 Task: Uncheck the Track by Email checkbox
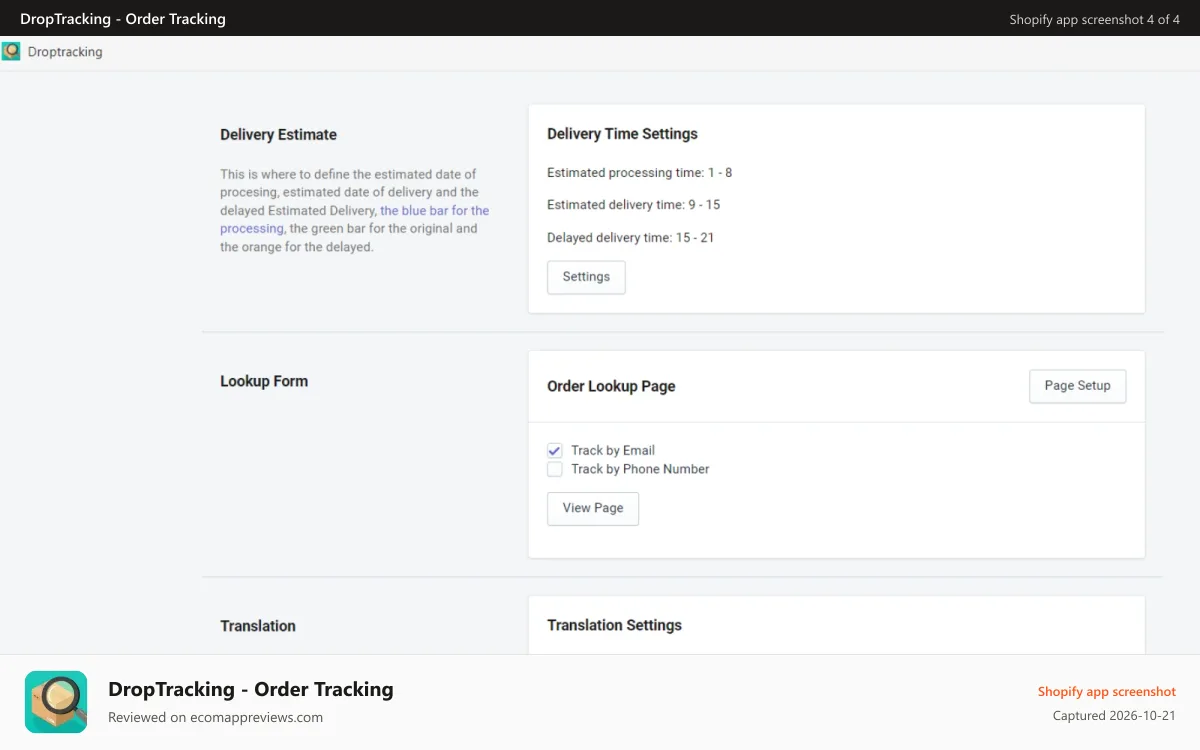[555, 451]
